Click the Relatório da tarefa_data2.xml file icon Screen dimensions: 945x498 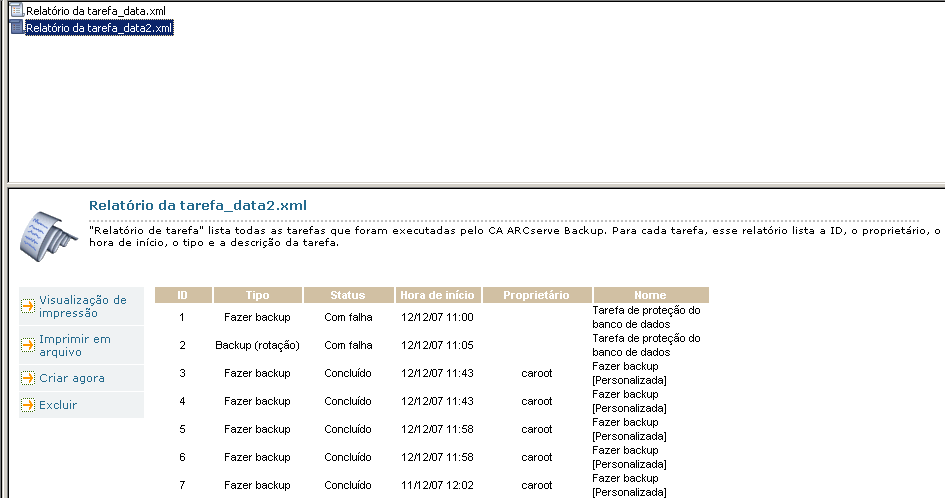pos(16,27)
